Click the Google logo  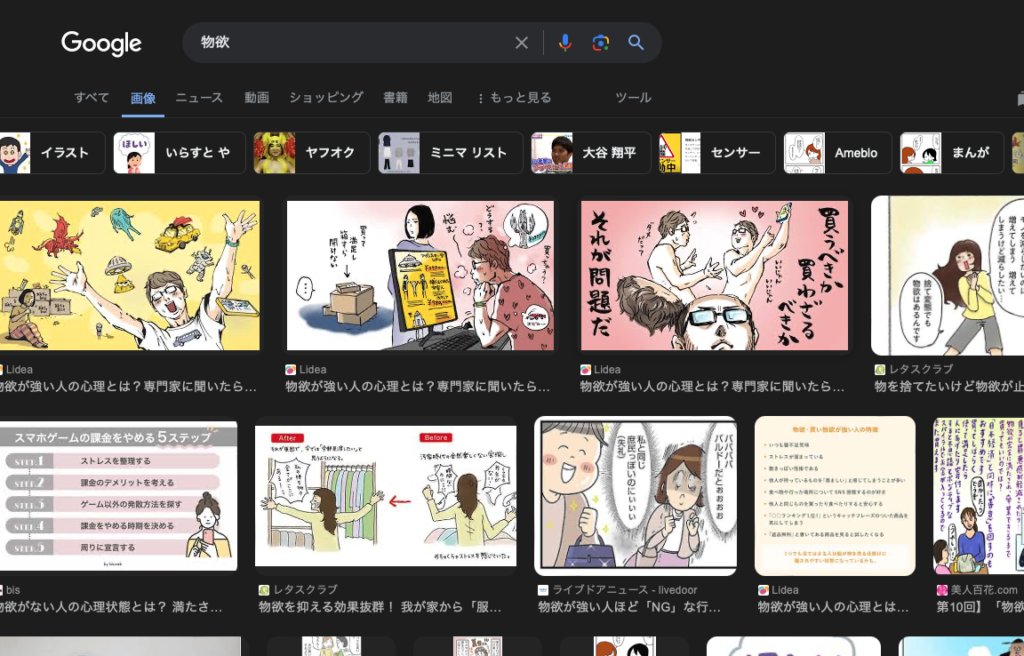[x=101, y=43]
